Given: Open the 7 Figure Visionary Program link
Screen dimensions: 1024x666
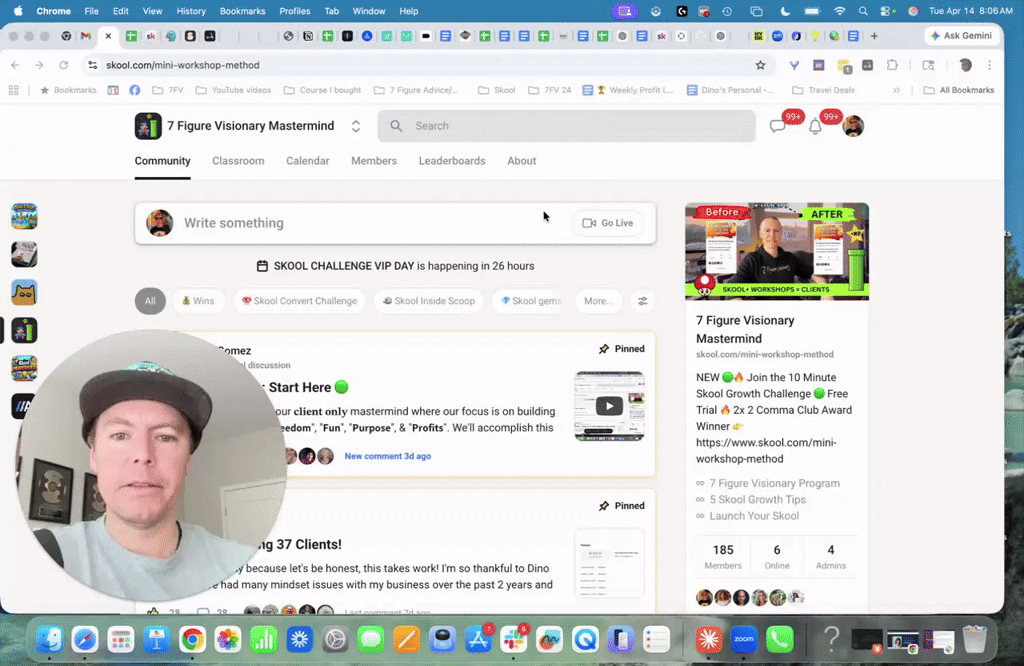Looking at the screenshot, I should click(x=775, y=483).
